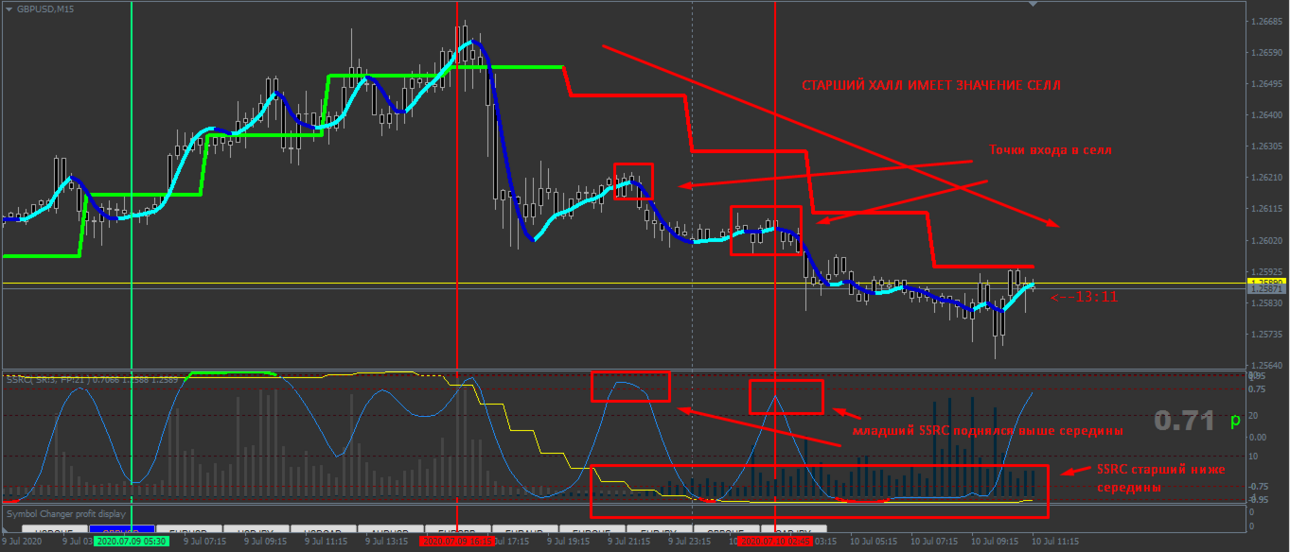Image resolution: width=1290 pixels, height=552 pixels.
Task: Click the 1.25735 level on the price scale
Action: point(1266,335)
